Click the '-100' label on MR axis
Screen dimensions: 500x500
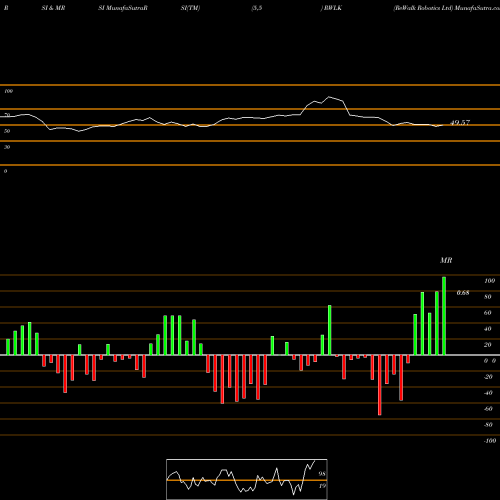(490, 441)
